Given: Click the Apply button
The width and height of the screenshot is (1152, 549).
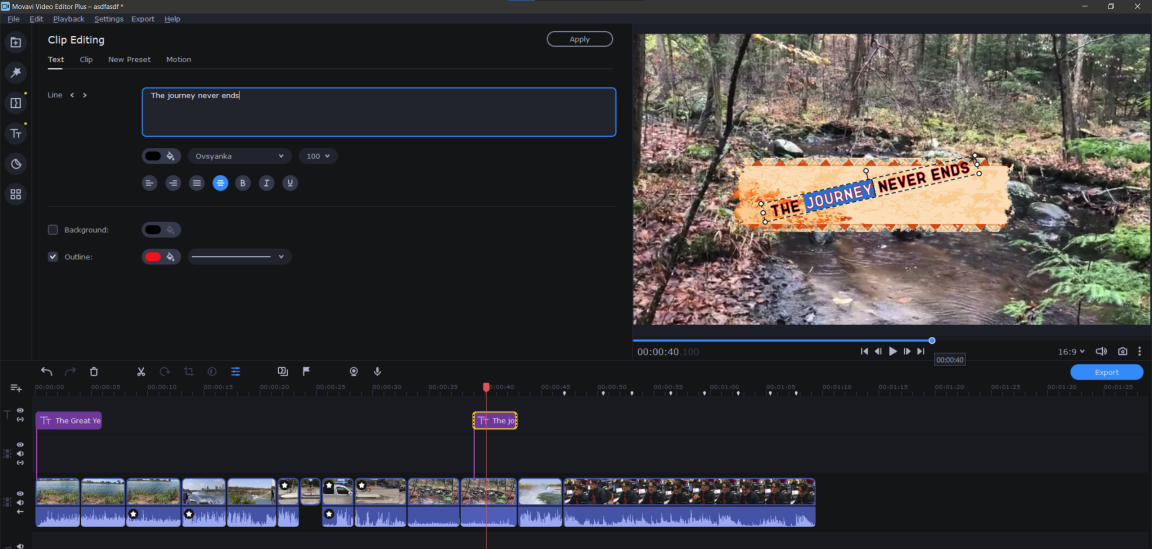Looking at the screenshot, I should 579,39.
